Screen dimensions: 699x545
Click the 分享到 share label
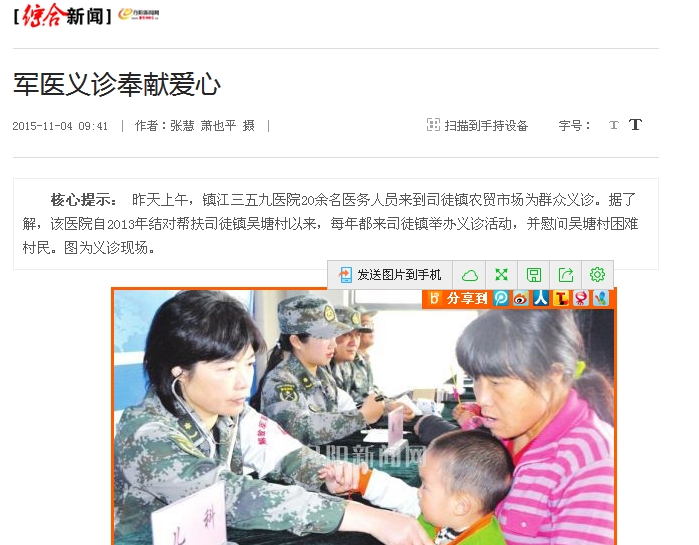467,298
